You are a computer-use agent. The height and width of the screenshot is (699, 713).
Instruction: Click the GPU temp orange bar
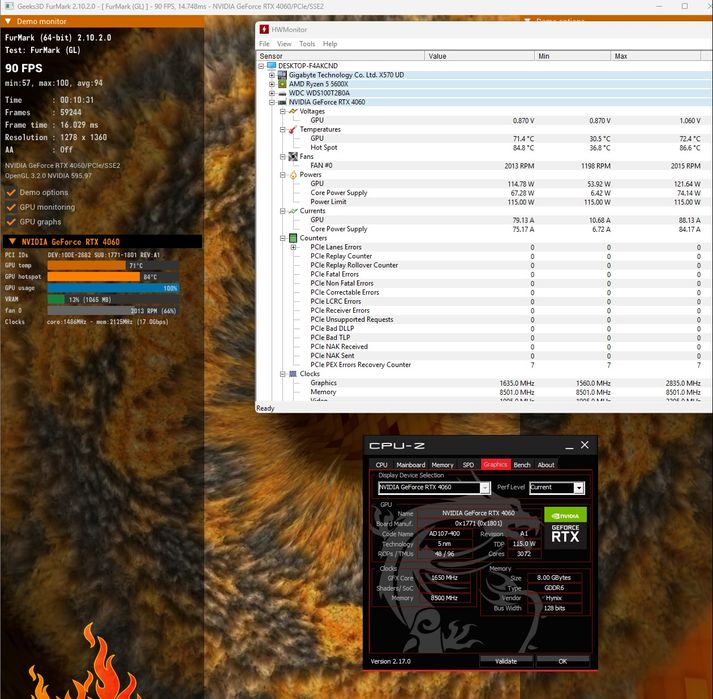[x=86, y=265]
